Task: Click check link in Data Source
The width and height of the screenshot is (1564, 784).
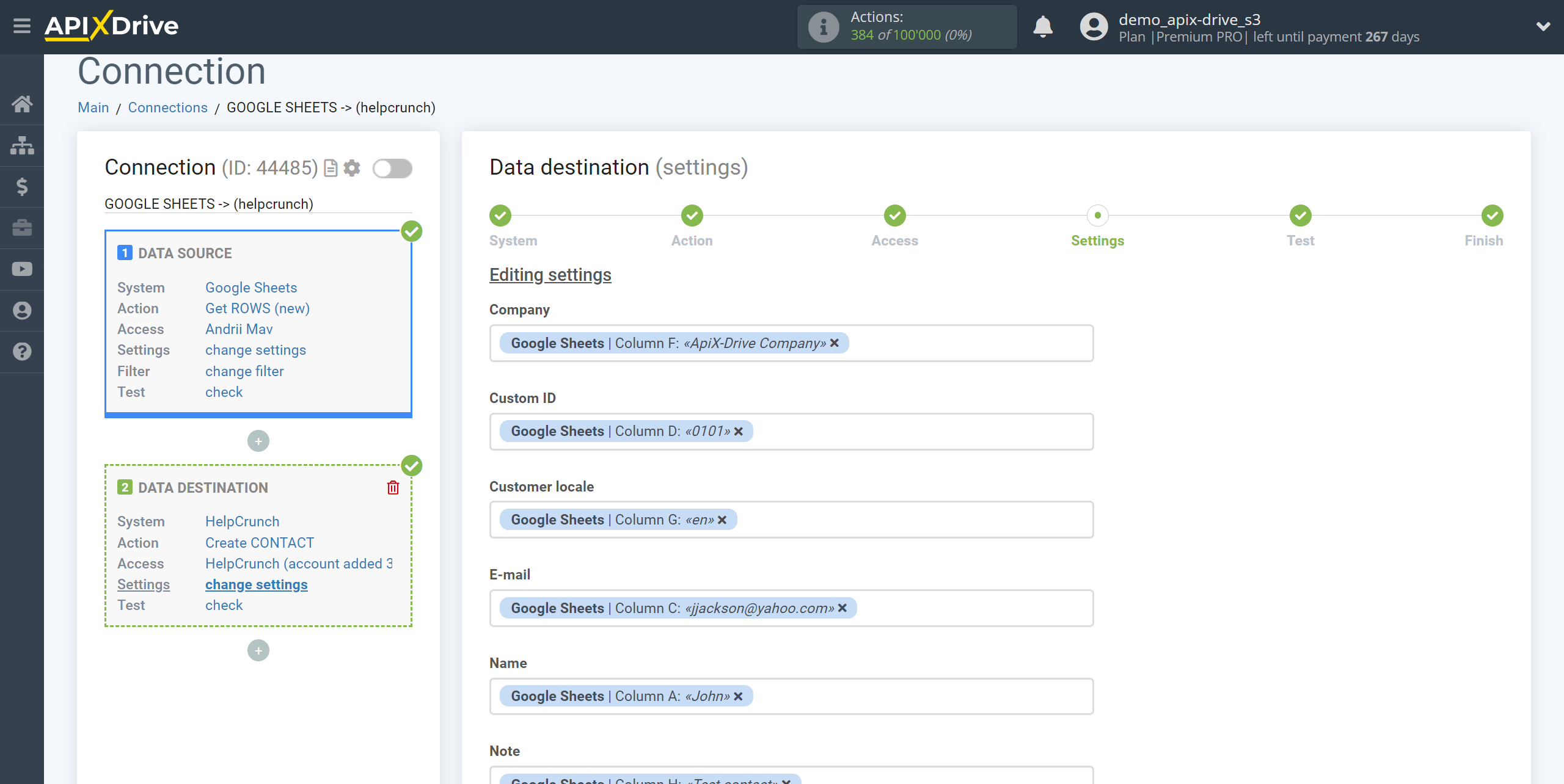Action: [x=224, y=392]
